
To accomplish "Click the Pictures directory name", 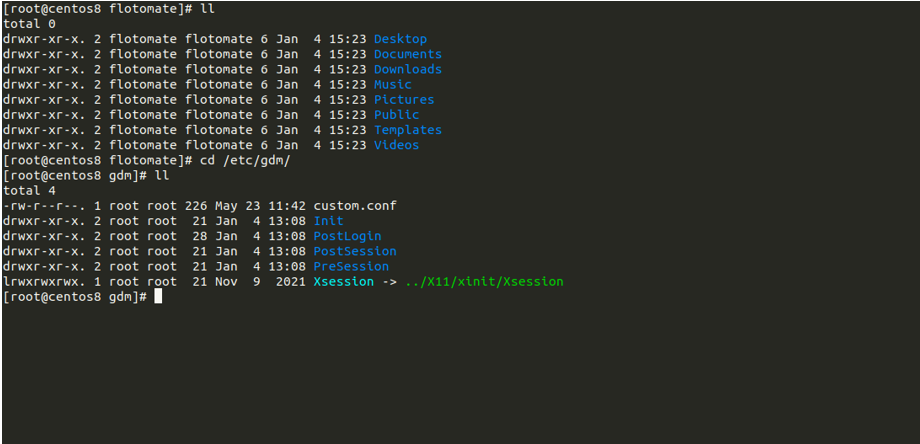I will click(x=404, y=99).
